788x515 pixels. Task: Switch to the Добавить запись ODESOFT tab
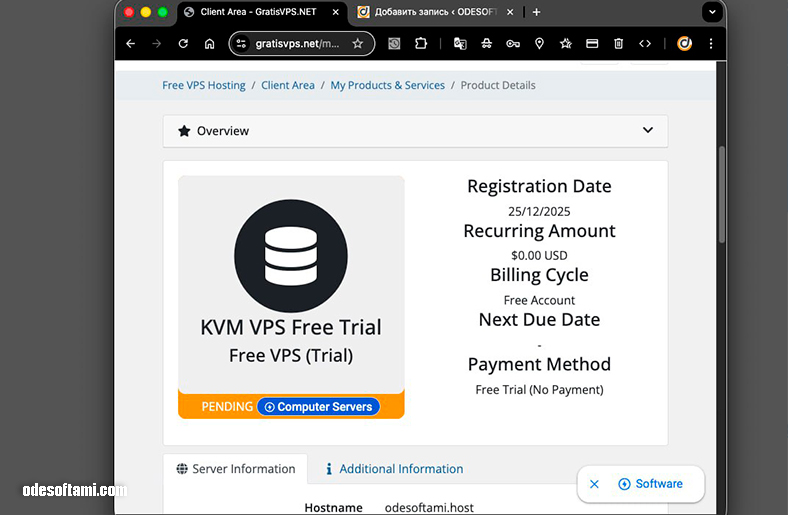point(435,12)
